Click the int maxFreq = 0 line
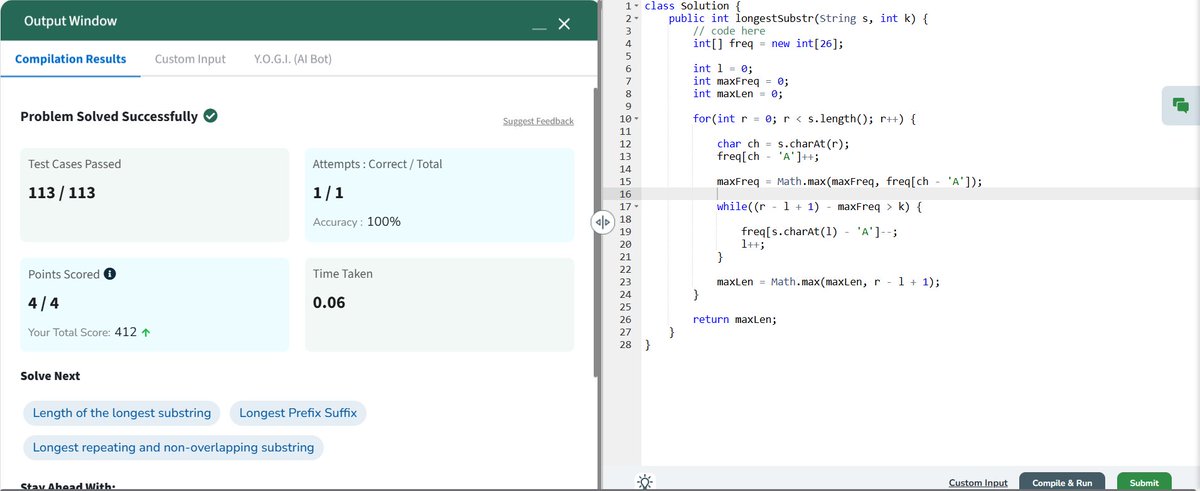 [741, 81]
